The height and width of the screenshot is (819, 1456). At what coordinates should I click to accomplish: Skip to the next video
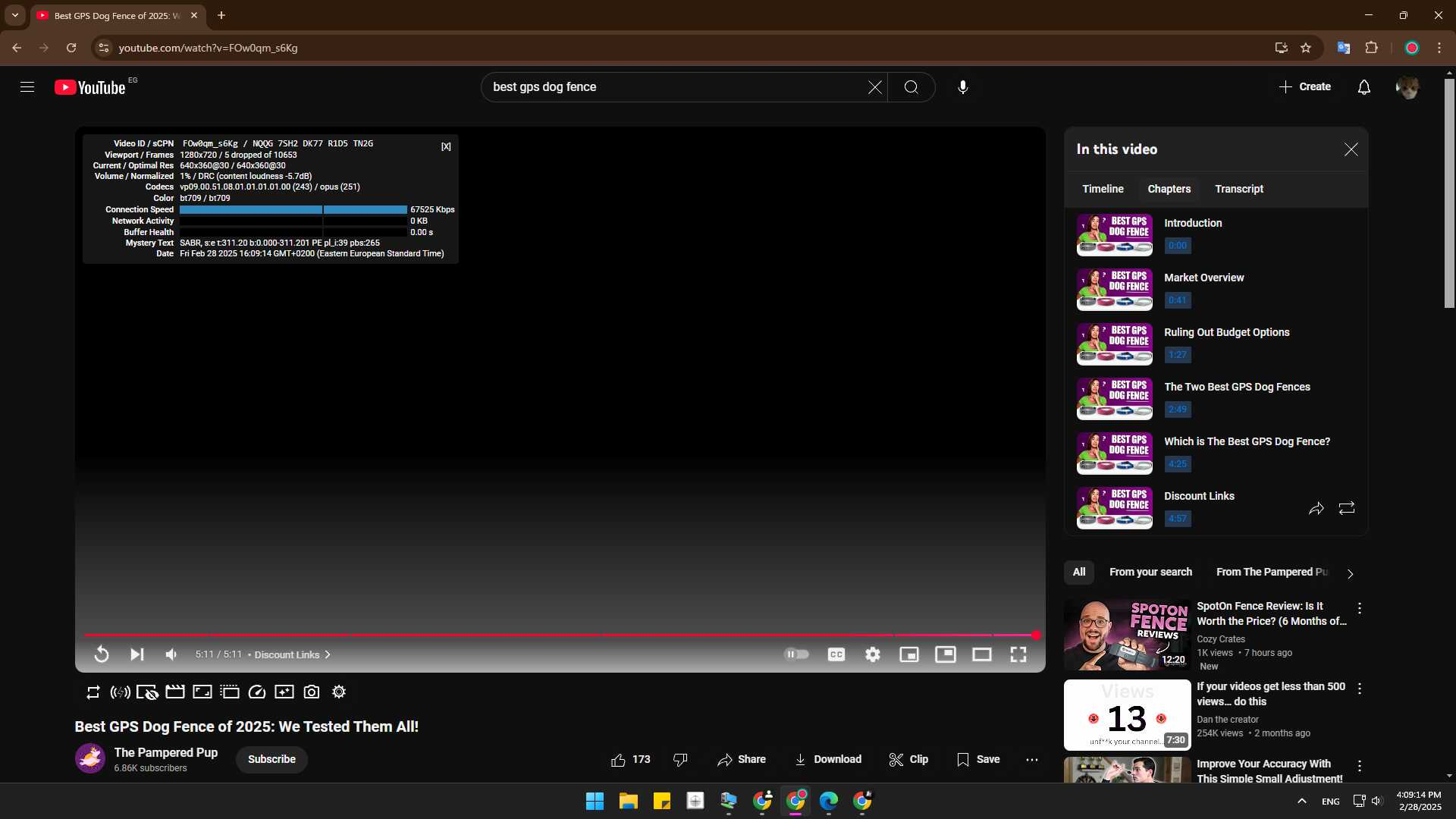click(136, 654)
